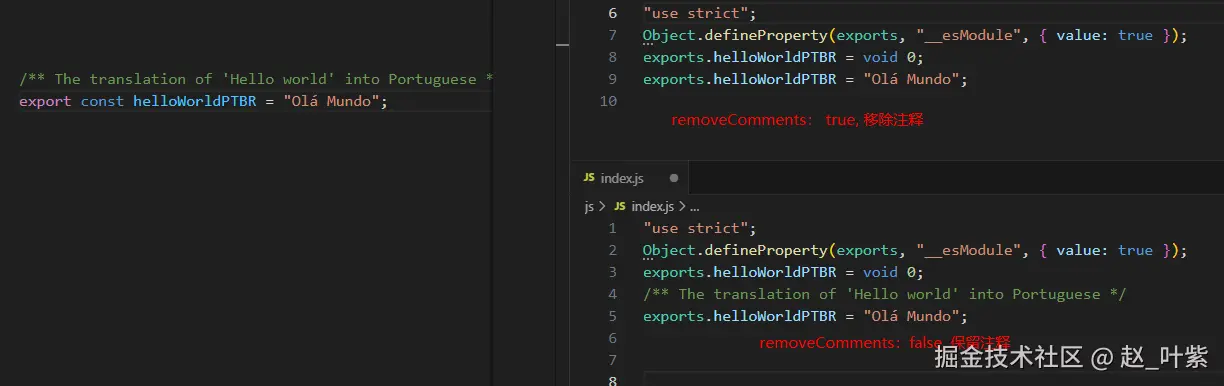Viewport: 1224px width, 386px height.
Task: Click "use strict" on line 6 of the upper editor
Action: click(695, 13)
